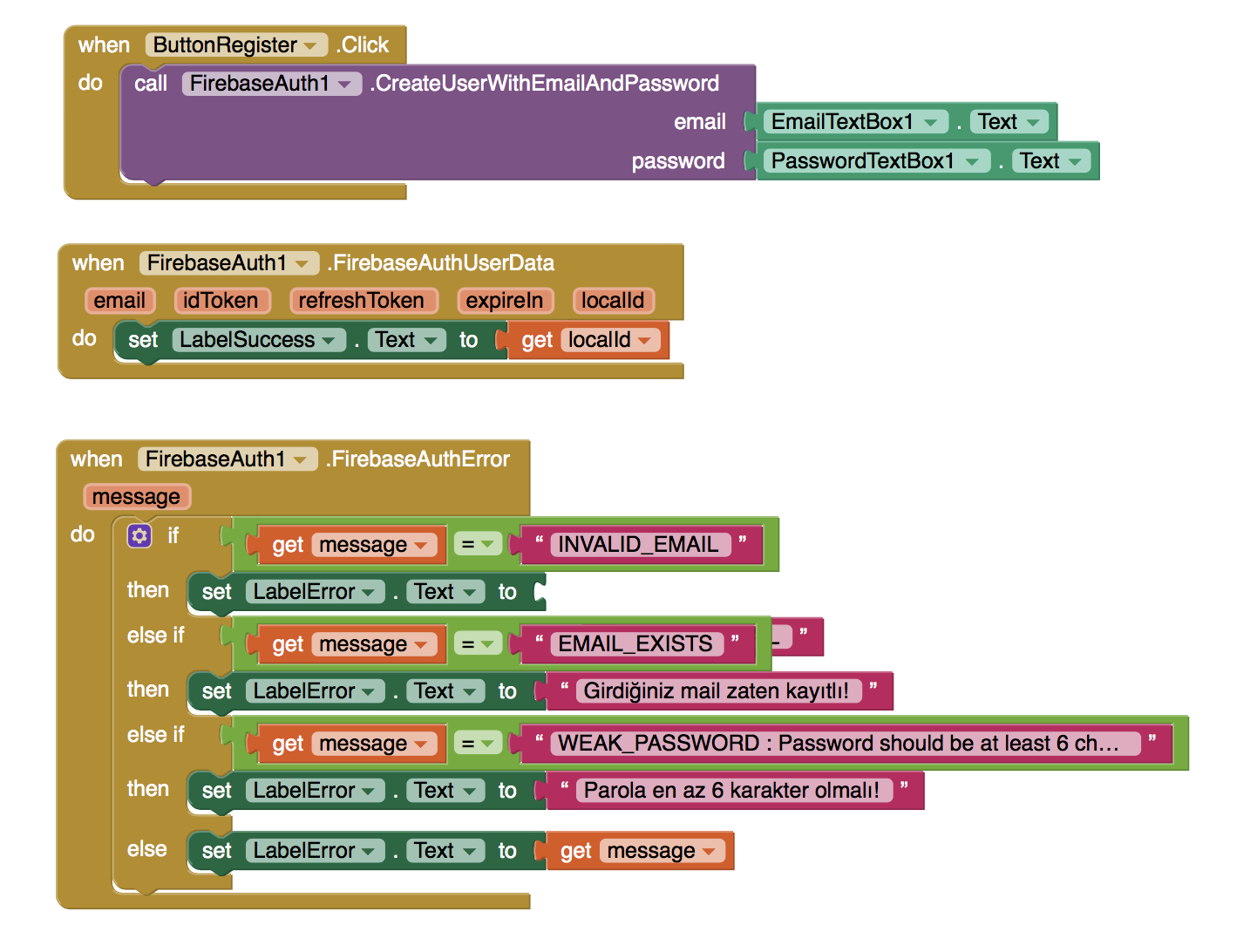Open FirebaseAuth1 dropdown in the FirebaseAuthUserData event

pos(228,263)
